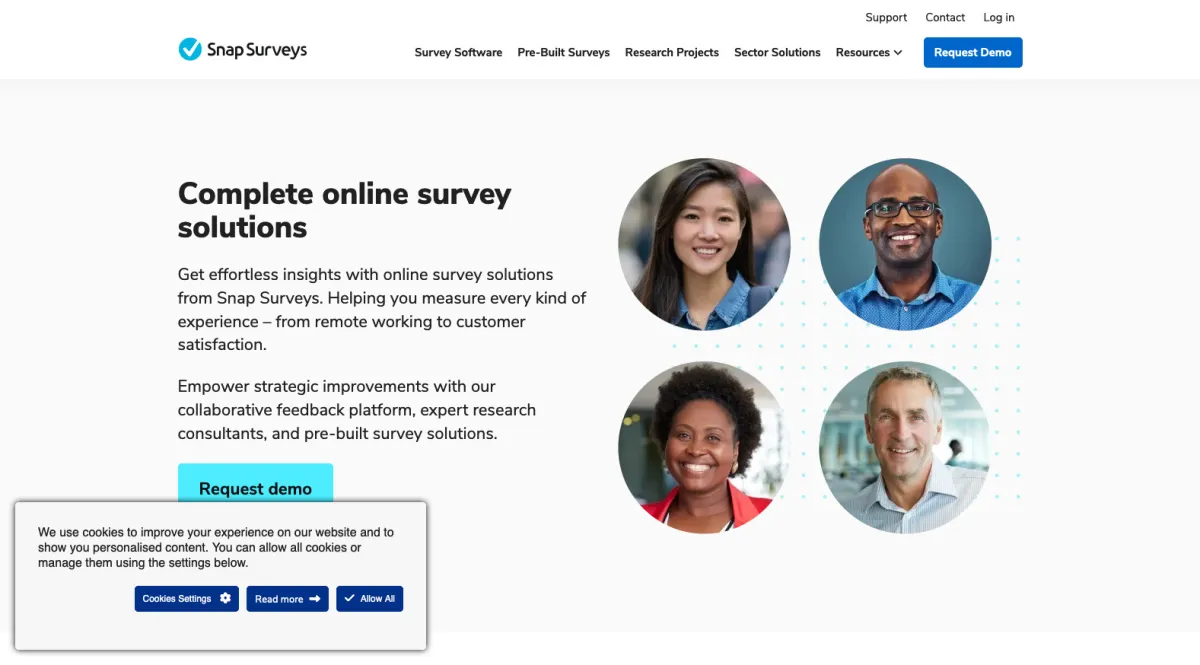The image size is (1200, 665).
Task: Open Cookies Settings button
Action: 187,598
